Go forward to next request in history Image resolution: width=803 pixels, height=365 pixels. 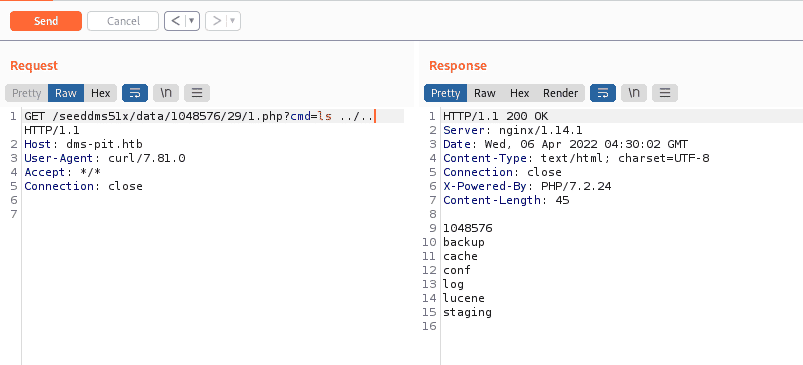(x=217, y=21)
